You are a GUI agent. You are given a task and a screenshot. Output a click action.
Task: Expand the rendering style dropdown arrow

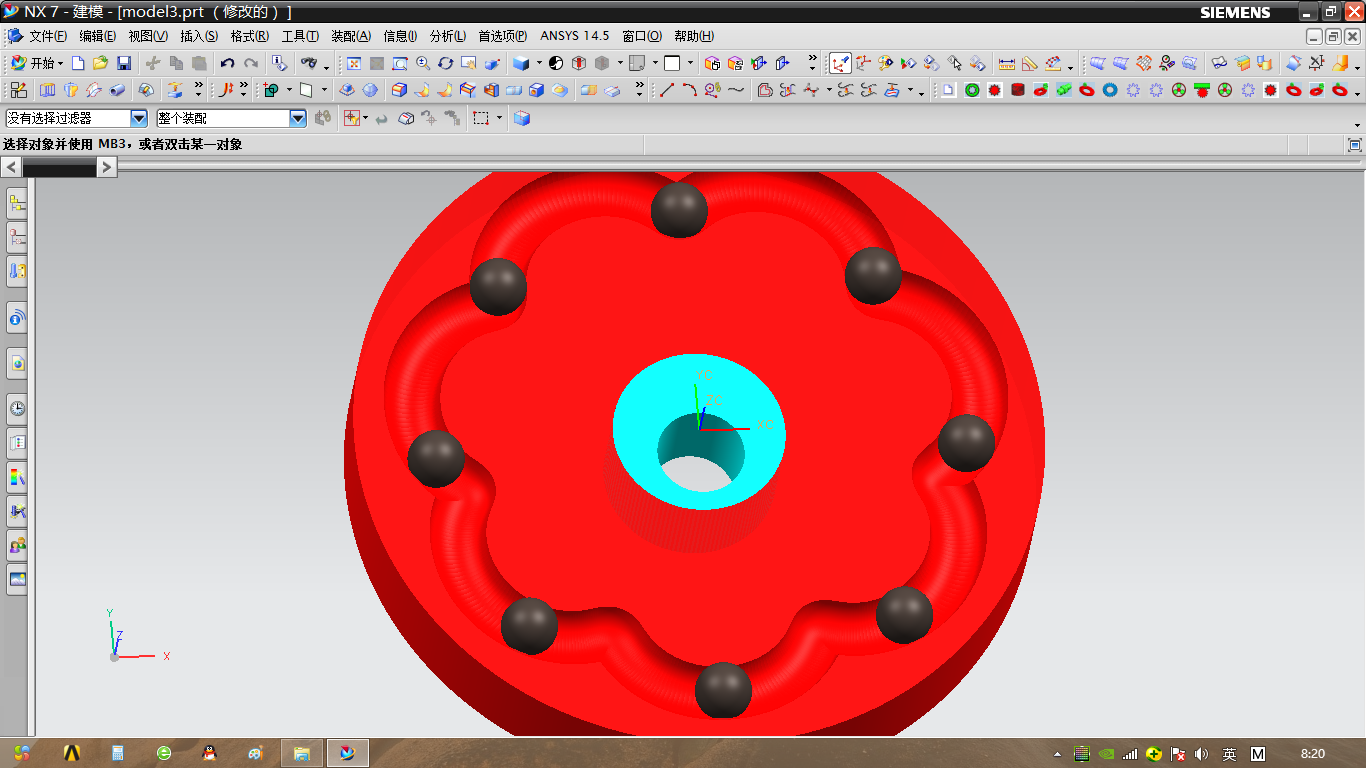[x=539, y=63]
